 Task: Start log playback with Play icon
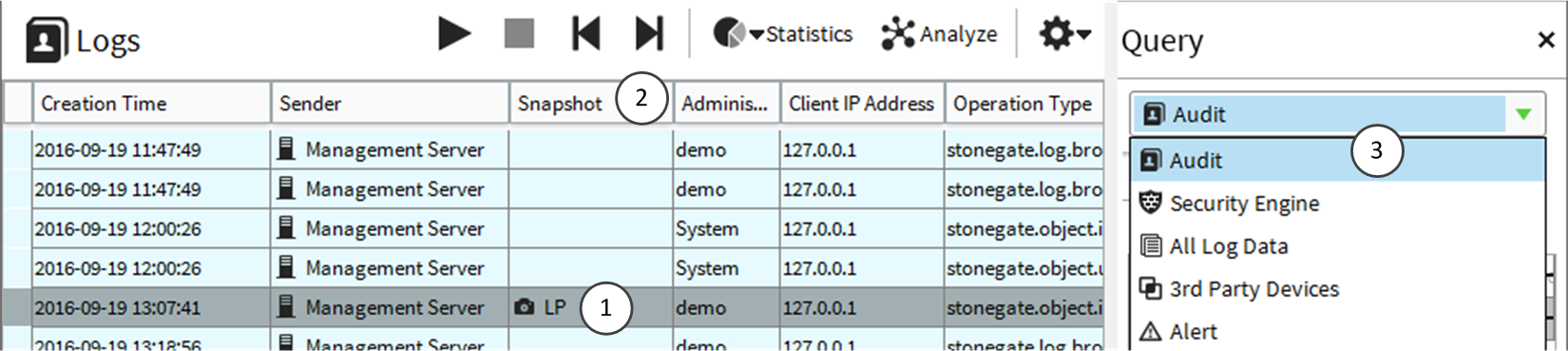tap(454, 34)
